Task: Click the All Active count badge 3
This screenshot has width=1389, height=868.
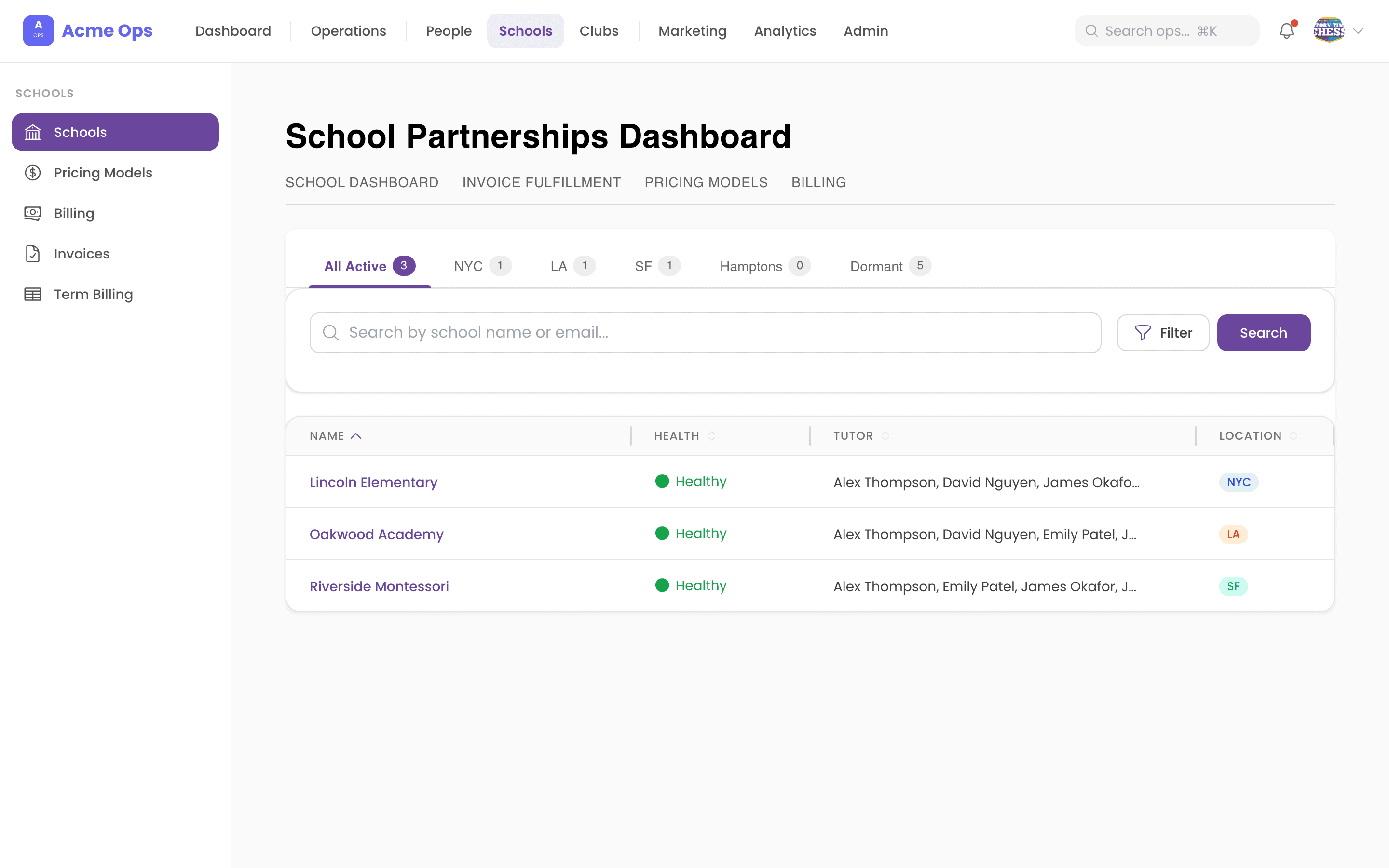Action: tap(404, 266)
